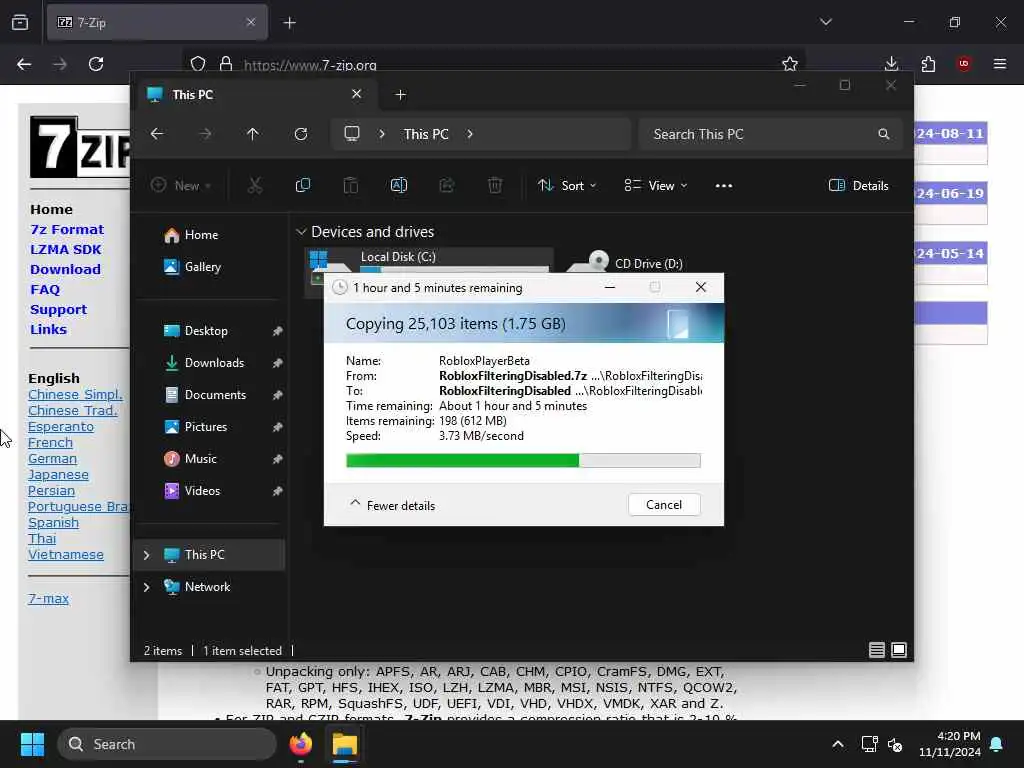This screenshot has height=768, width=1024.
Task: Switch to large icons view in status bar
Action: pos(899,650)
